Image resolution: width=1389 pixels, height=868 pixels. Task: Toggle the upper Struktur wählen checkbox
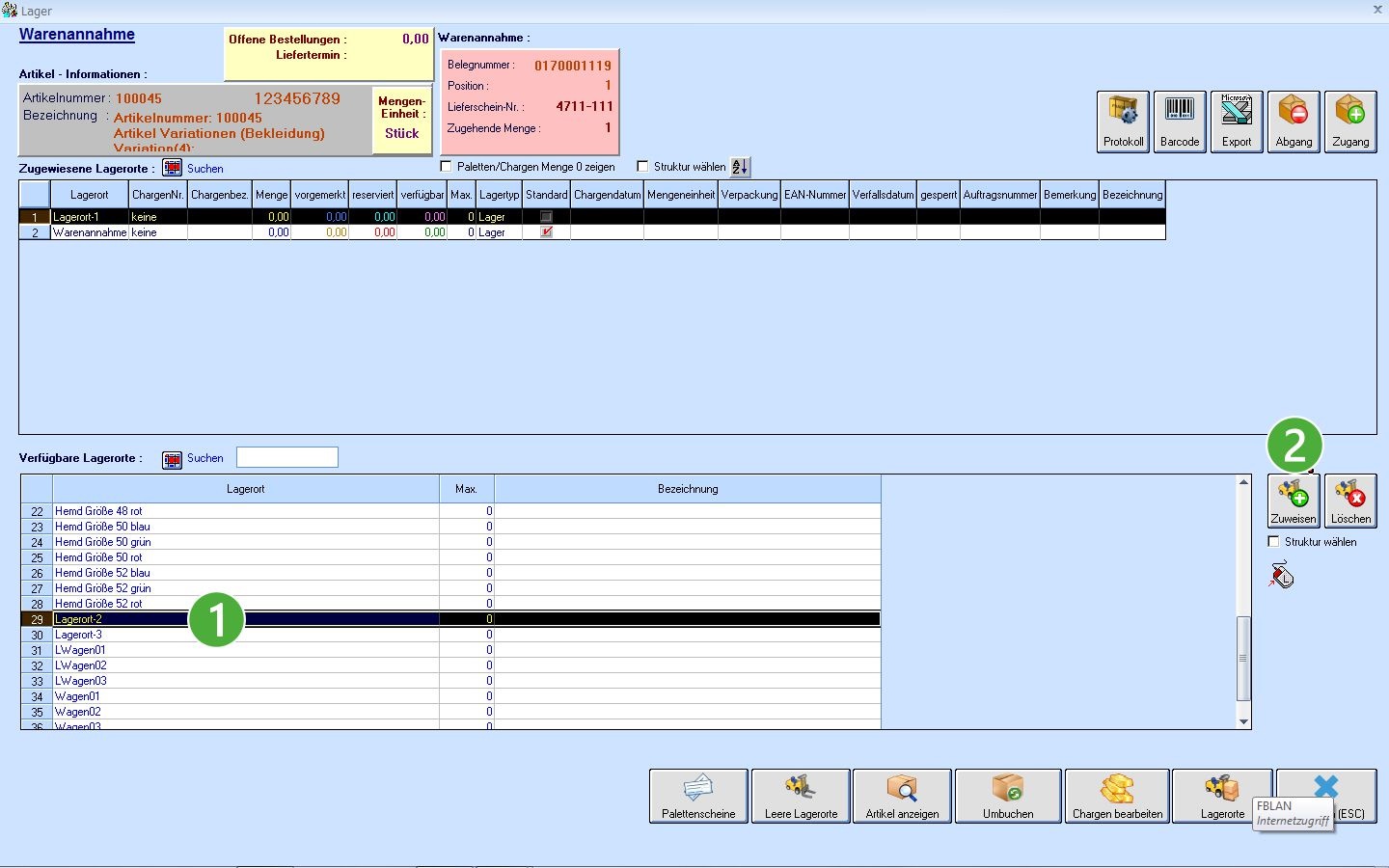[642, 167]
